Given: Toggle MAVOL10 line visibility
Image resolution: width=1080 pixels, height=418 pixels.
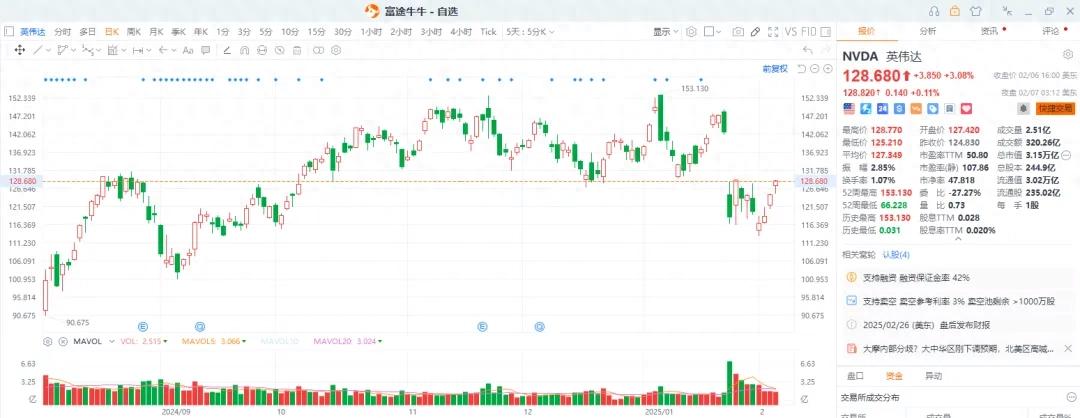Looking at the screenshot, I should [x=280, y=341].
